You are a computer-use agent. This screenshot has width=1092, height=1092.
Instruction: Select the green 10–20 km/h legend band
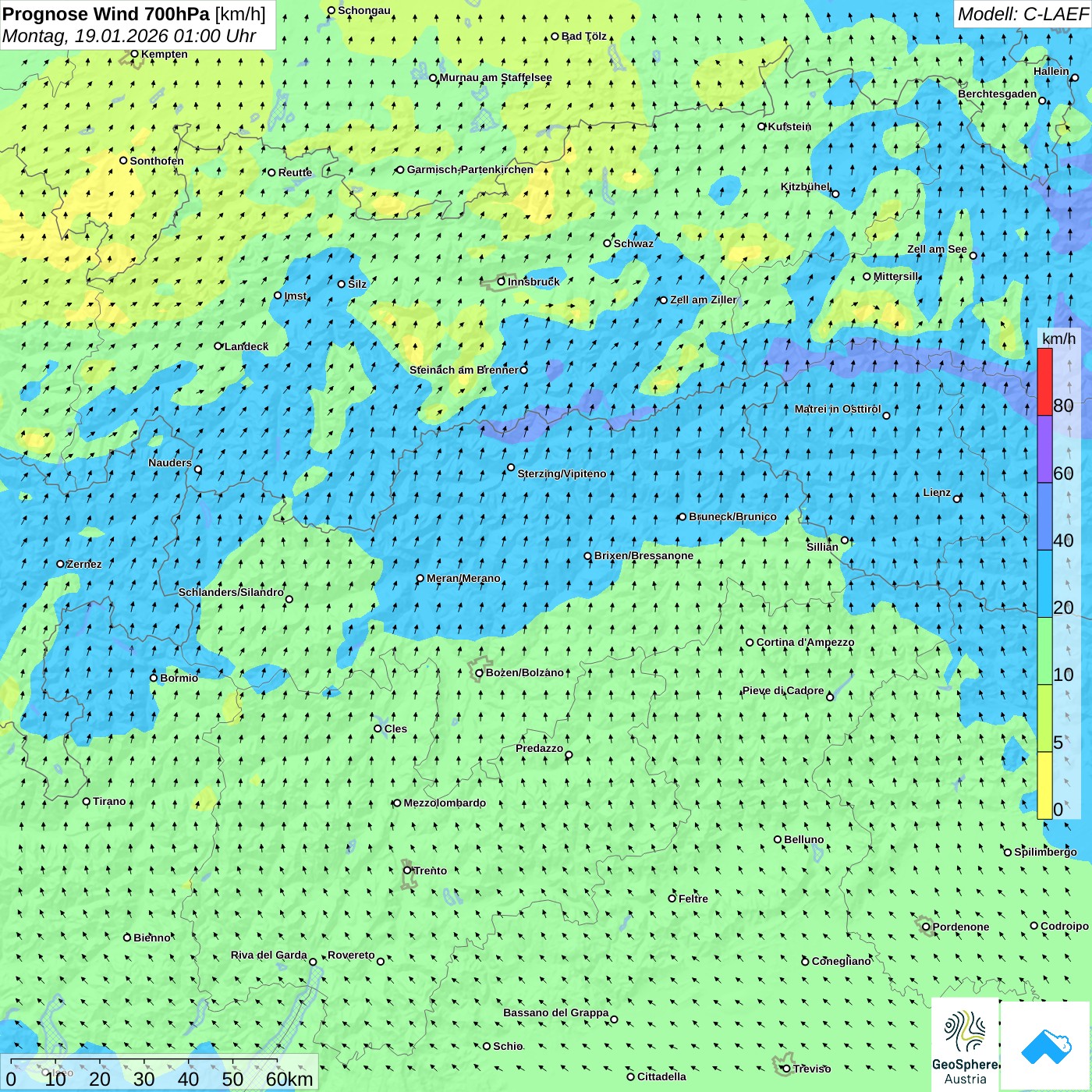(x=1044, y=651)
